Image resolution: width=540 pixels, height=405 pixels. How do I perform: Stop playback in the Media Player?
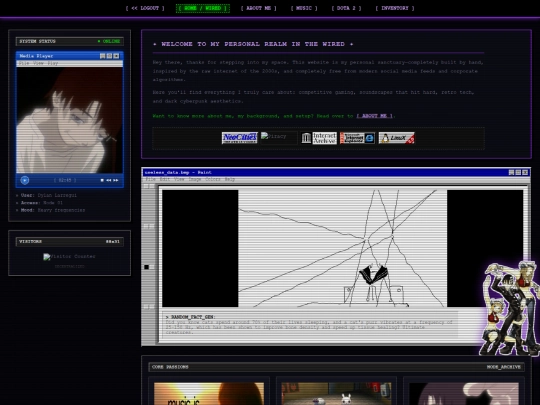pos(102,180)
